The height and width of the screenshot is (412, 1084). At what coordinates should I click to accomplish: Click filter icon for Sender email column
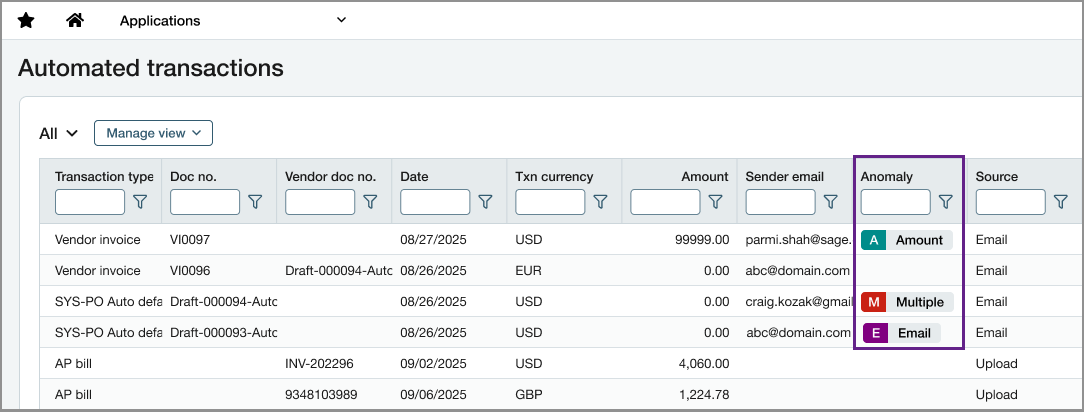[x=831, y=202]
